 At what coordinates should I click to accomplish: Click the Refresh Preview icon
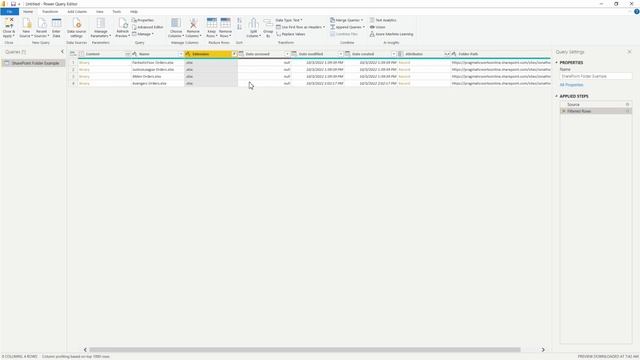pos(123,23)
